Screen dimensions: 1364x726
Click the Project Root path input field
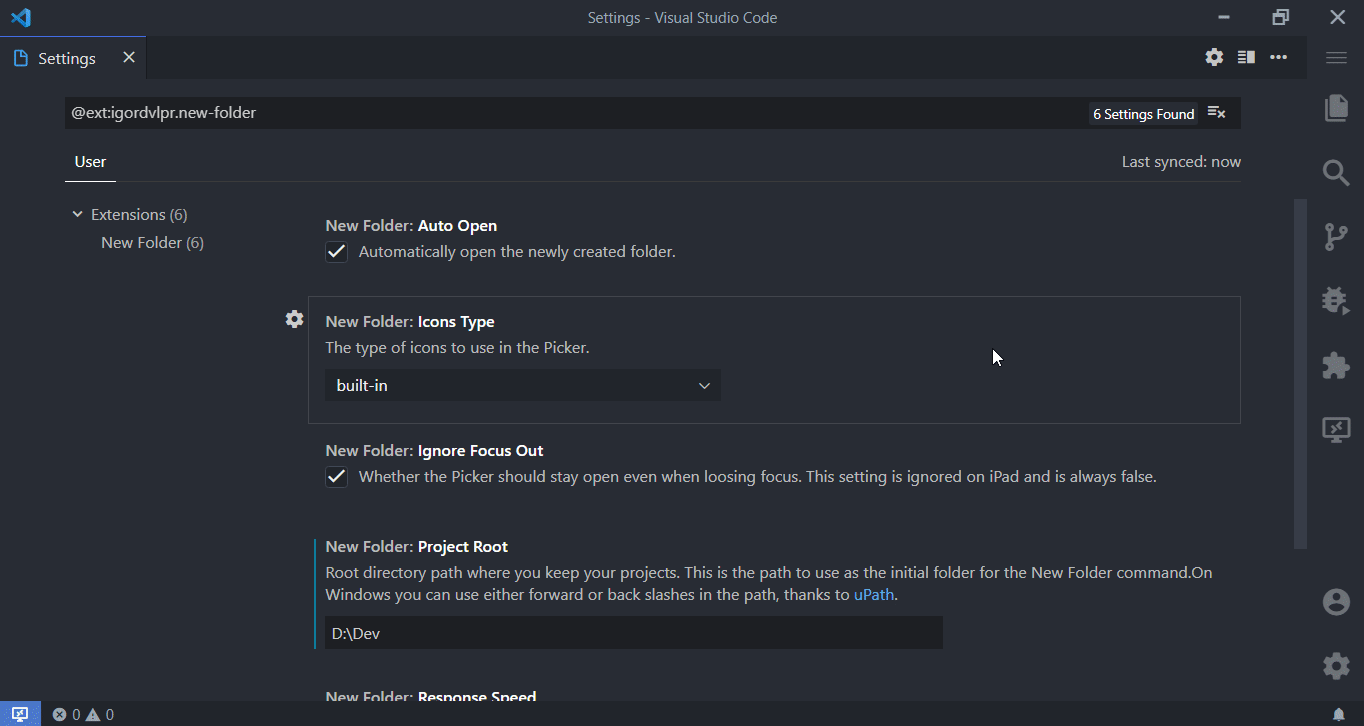[x=633, y=633]
